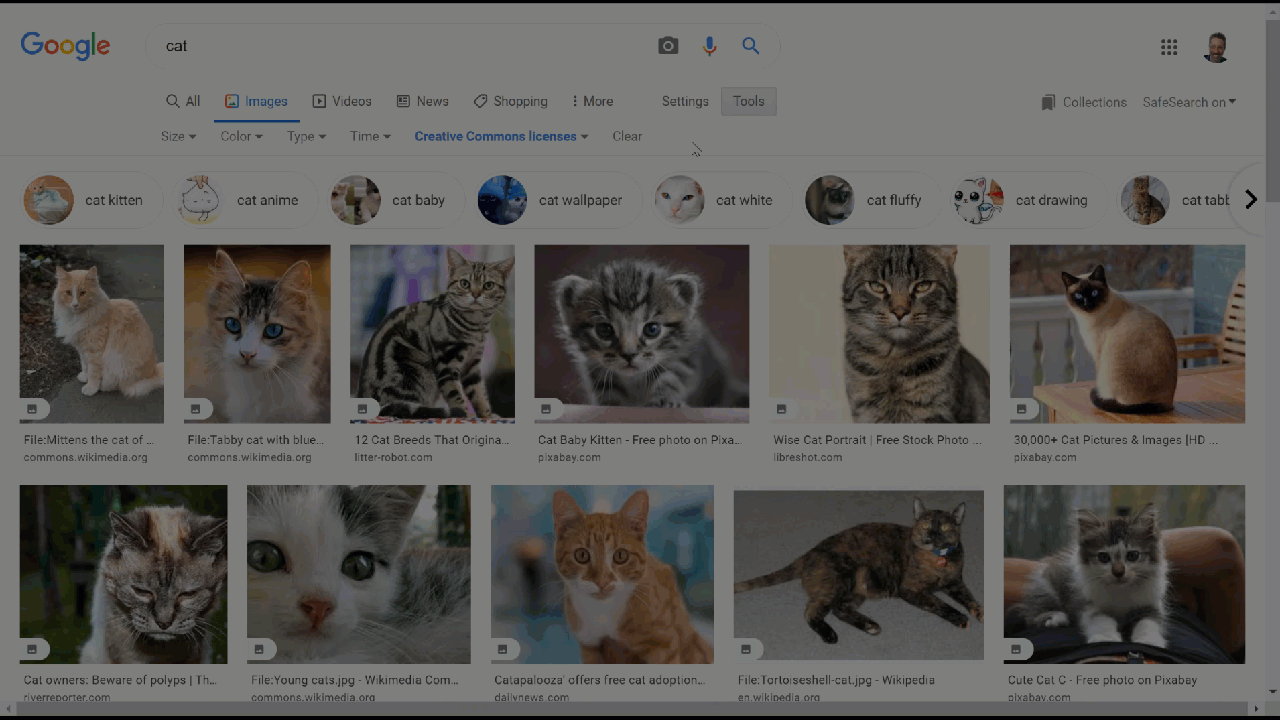The width and height of the screenshot is (1280, 720).
Task: Open File:Mittens the cat result title
Action: (x=89, y=440)
